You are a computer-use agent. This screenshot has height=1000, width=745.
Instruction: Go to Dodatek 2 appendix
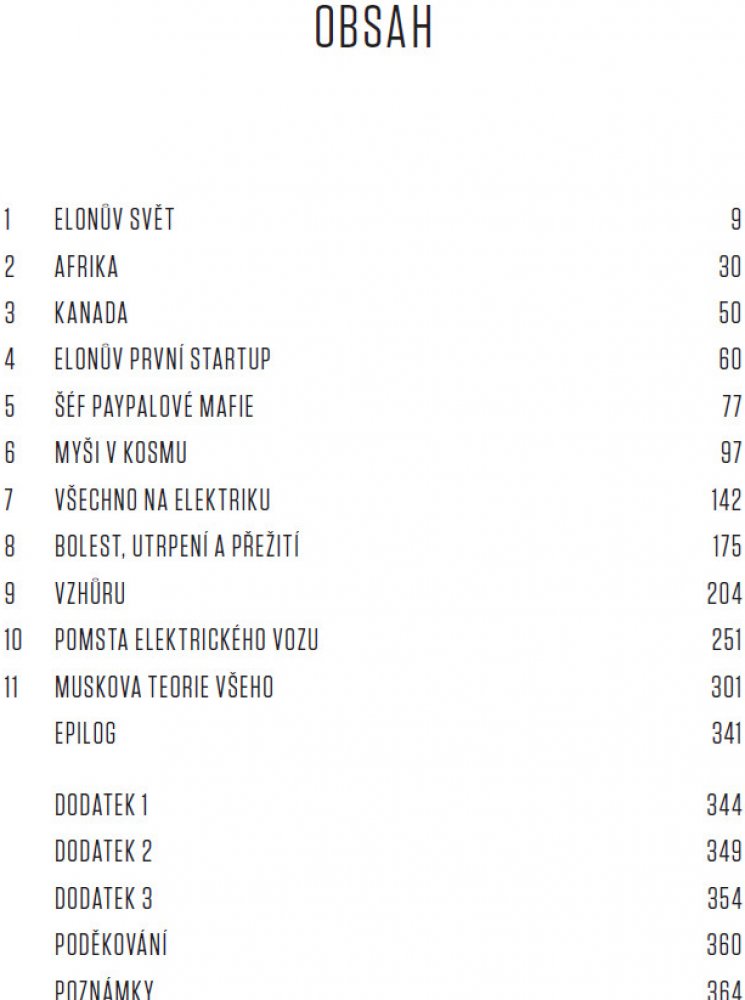(x=103, y=851)
